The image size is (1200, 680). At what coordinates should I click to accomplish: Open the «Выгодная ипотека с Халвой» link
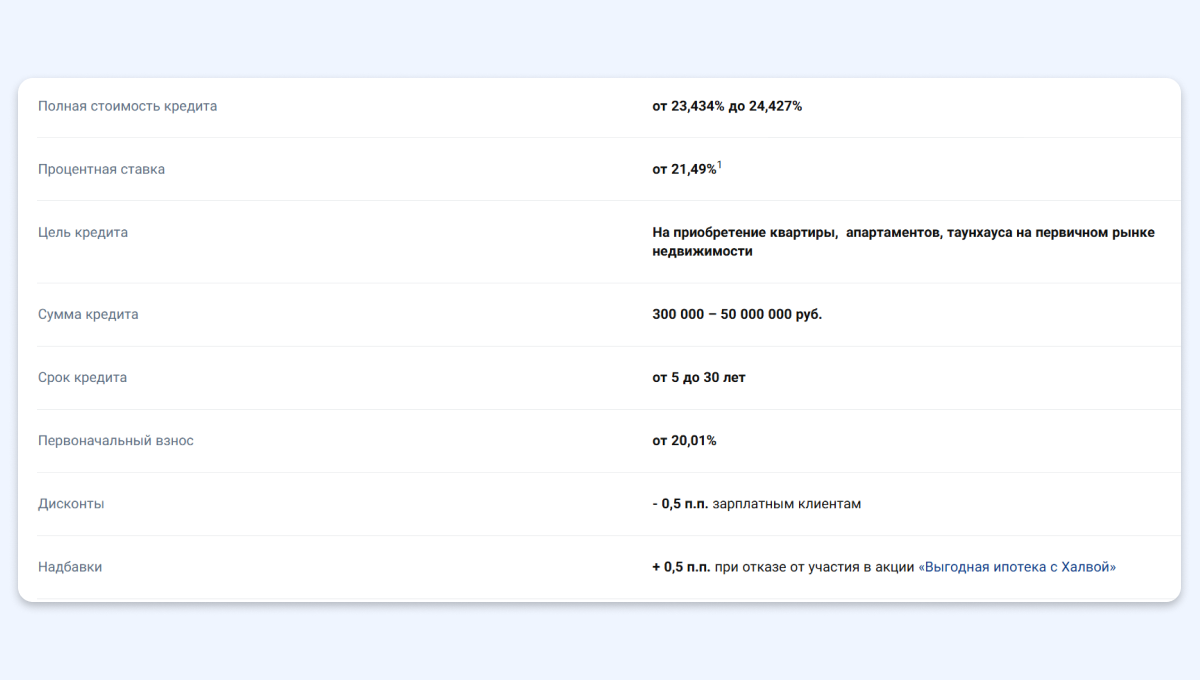pyautogui.click(x=1016, y=567)
